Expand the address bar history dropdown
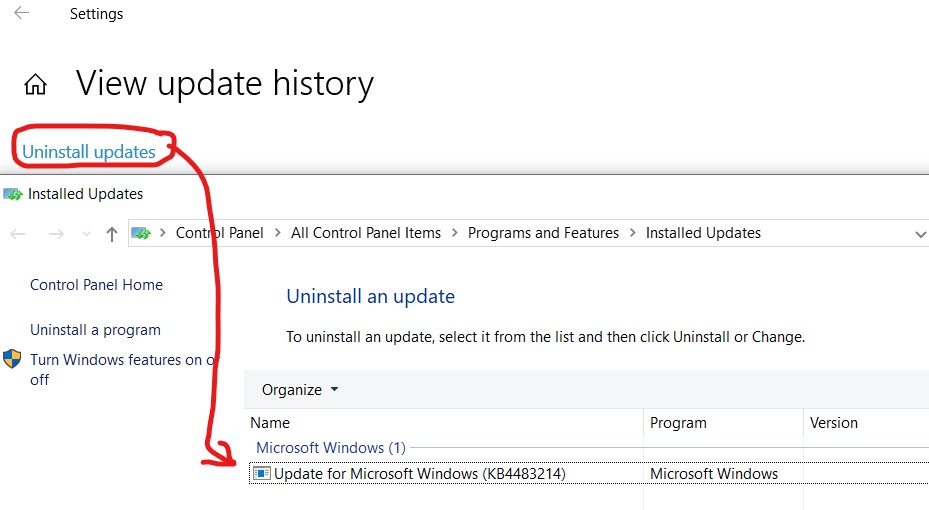Screen dimensions: 929x510 click(x=920, y=234)
